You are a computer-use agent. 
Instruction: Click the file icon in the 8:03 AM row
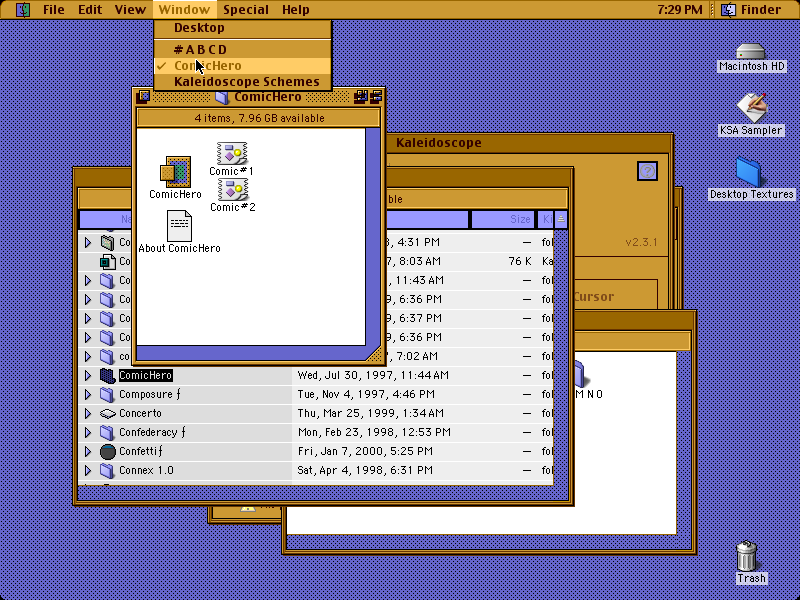point(108,262)
